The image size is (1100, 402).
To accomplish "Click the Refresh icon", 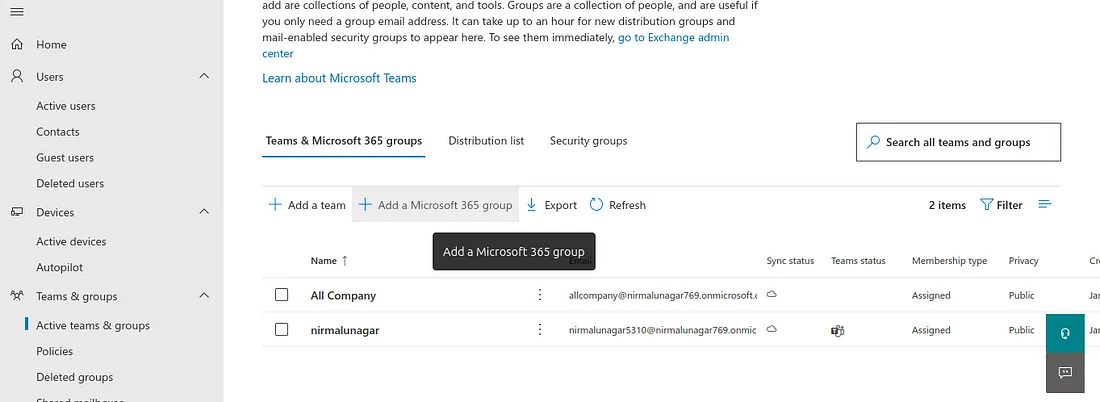I will click(x=597, y=205).
